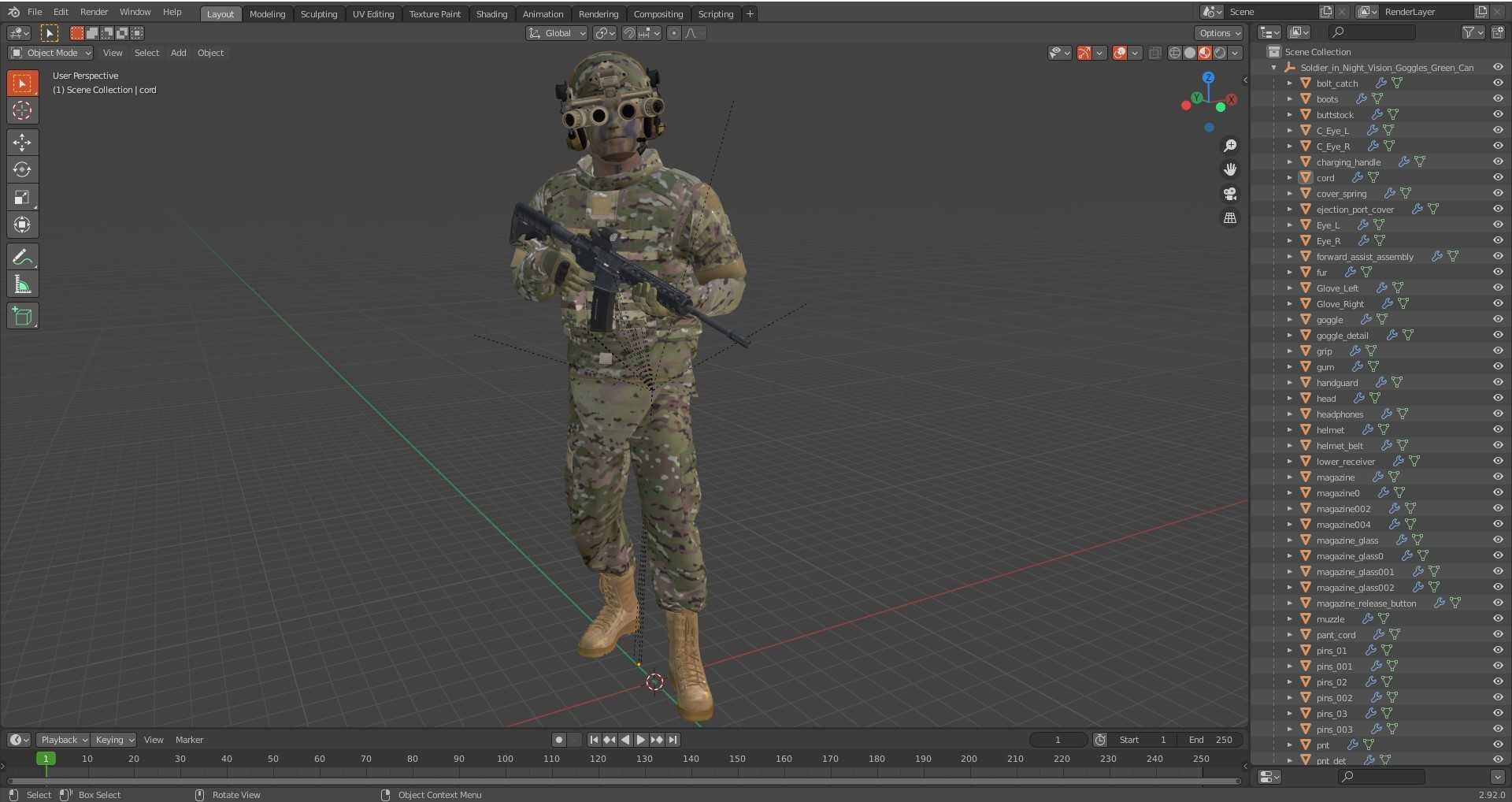Image resolution: width=1512 pixels, height=802 pixels.
Task: Switch to material preview shading
Action: [x=1205, y=53]
